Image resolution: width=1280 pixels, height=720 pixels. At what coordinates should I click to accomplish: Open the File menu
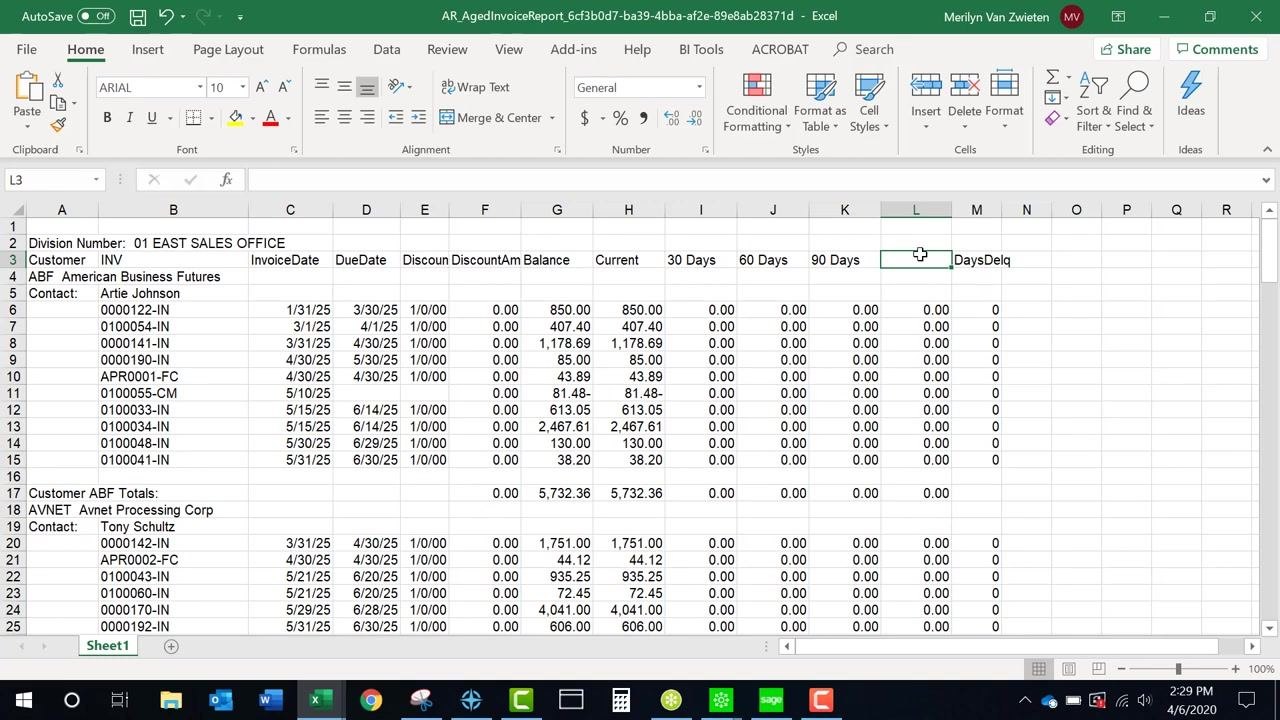(27, 49)
